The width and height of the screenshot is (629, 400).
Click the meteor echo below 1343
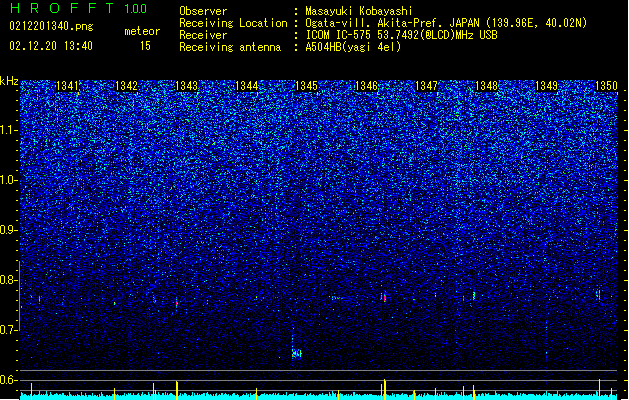click(x=177, y=303)
